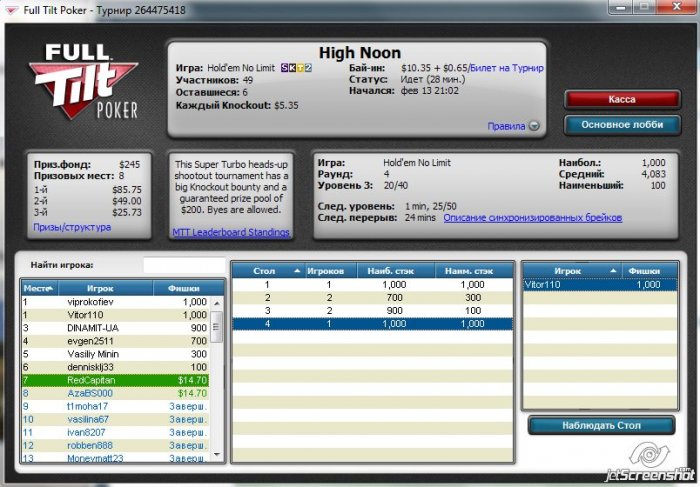This screenshot has height=487, width=700.
Task: Sort tables by Наиб. стэк column
Action: [x=396, y=271]
